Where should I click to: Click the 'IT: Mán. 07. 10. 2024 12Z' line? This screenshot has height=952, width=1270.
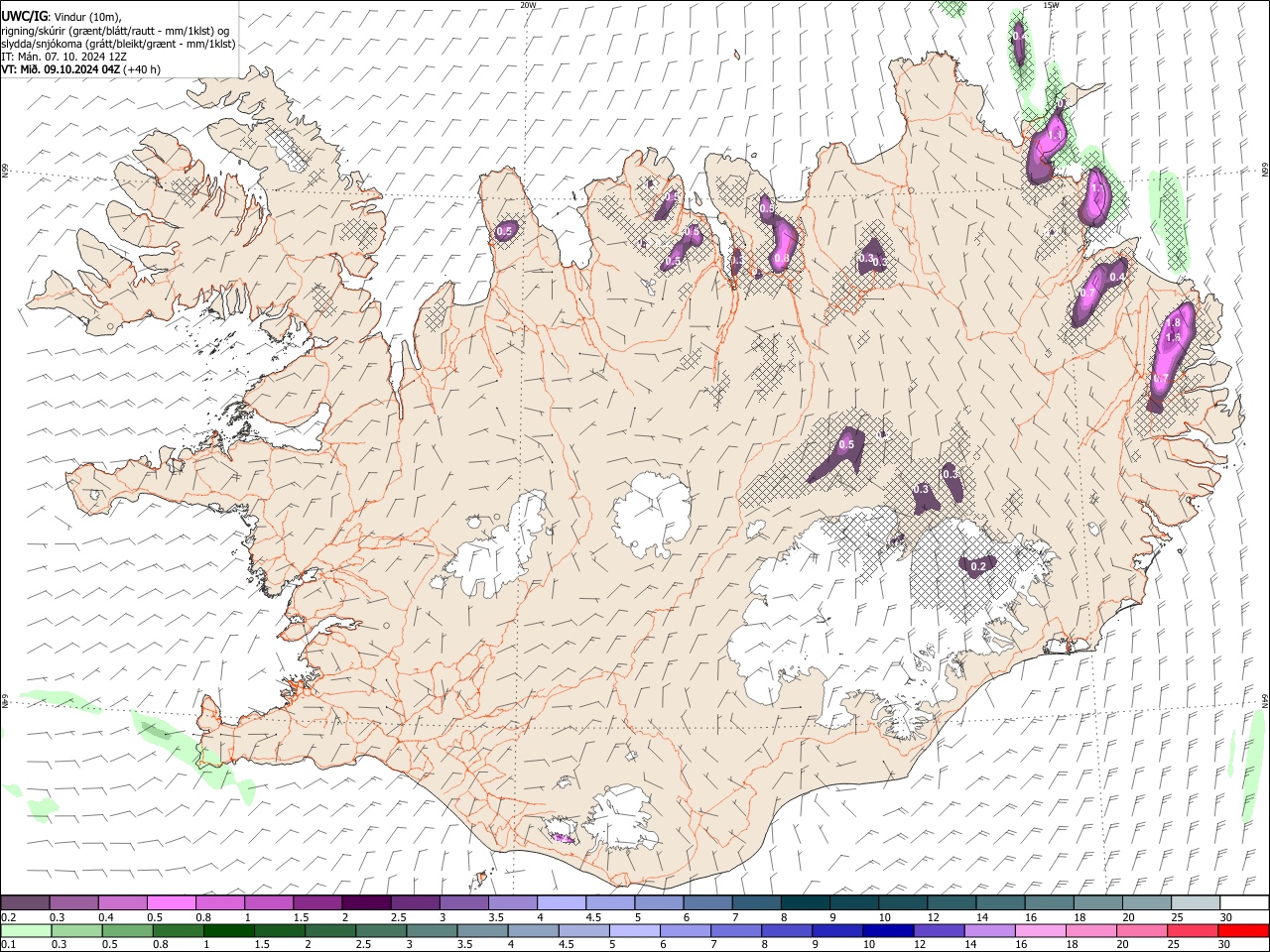click(64, 57)
